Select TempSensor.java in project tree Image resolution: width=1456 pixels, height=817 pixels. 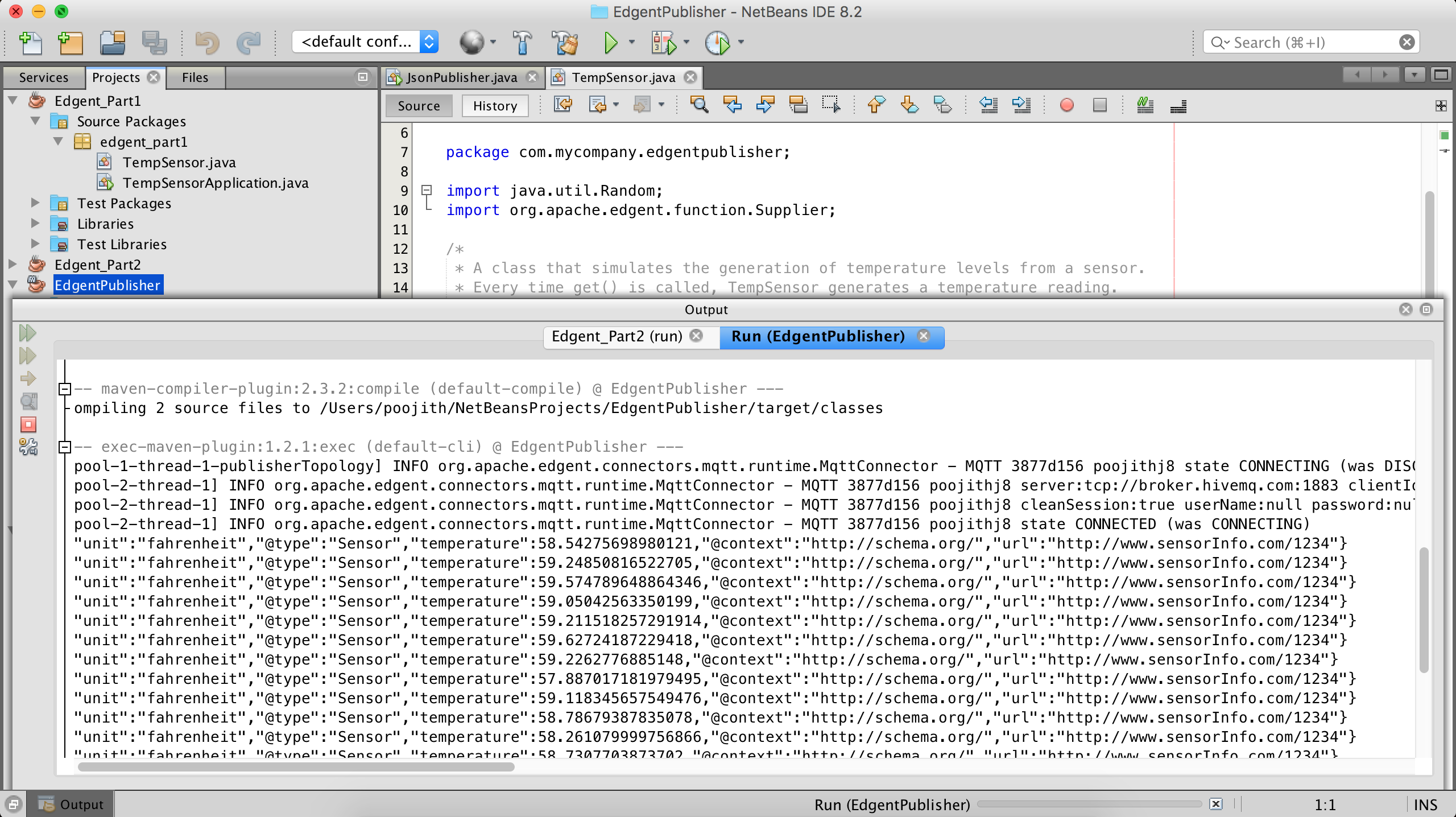click(x=178, y=162)
